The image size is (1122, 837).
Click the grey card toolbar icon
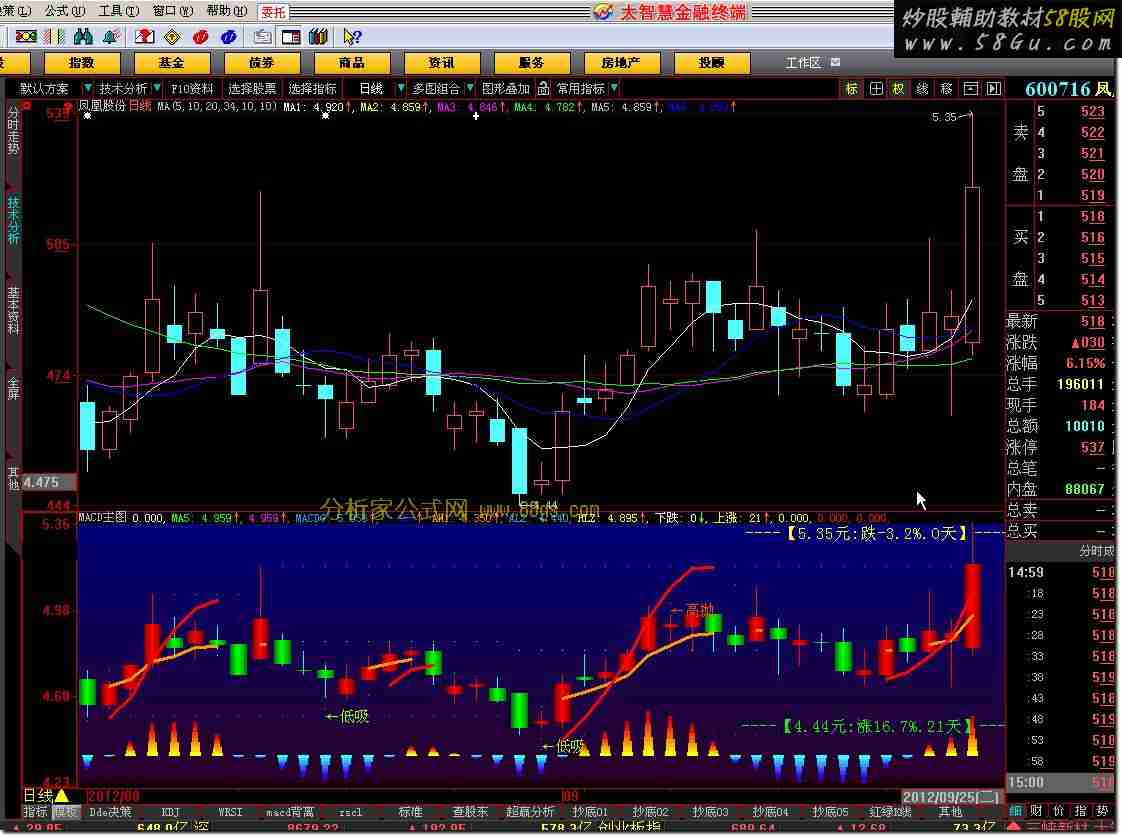click(x=263, y=36)
